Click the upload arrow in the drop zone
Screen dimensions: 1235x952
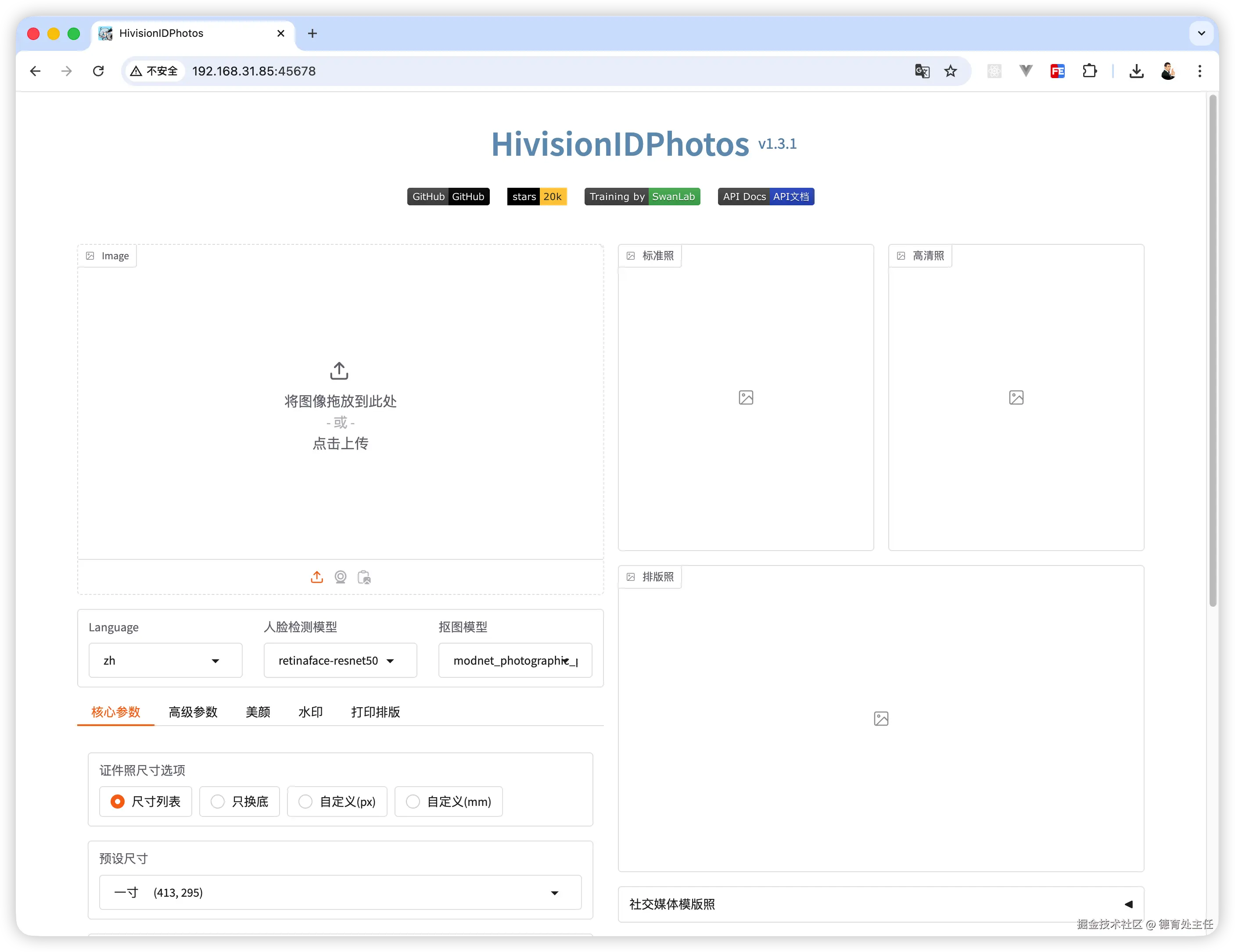pos(339,371)
